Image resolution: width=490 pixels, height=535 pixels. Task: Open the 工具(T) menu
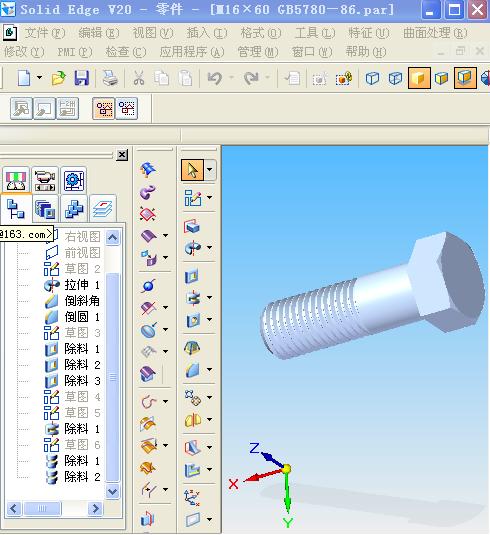(315, 33)
